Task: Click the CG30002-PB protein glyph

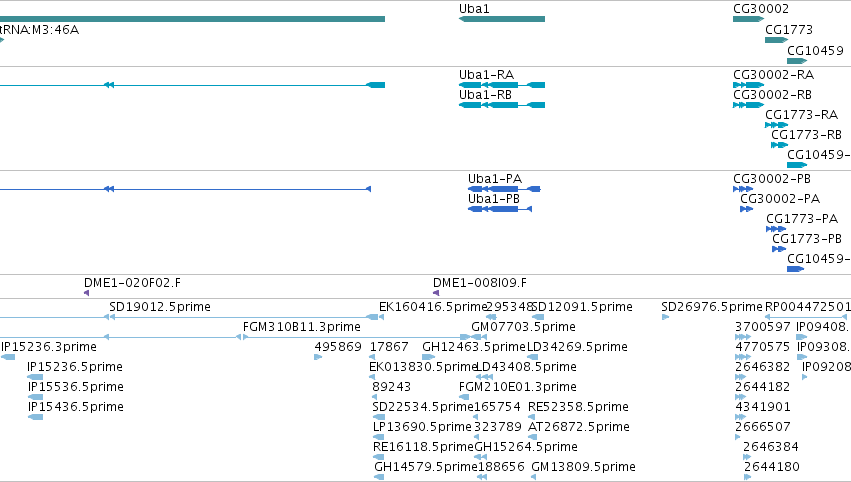Action: click(743, 189)
